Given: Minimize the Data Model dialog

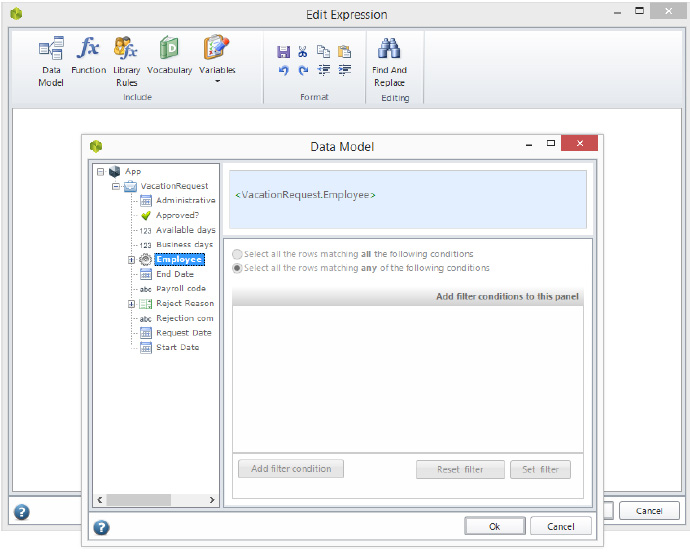Looking at the screenshot, I should tap(529, 144).
